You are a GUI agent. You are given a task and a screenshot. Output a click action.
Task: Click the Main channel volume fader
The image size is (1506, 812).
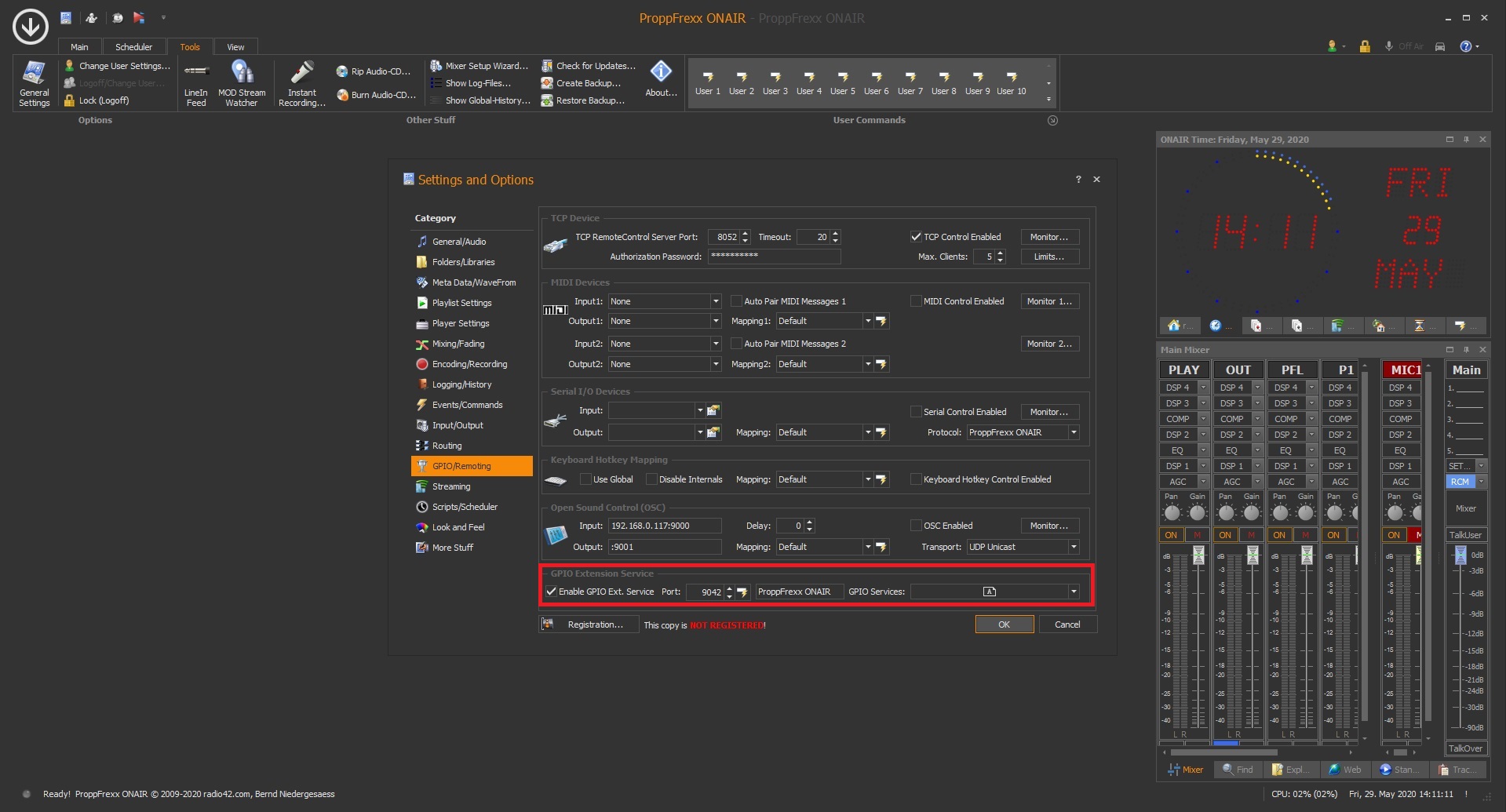tap(1460, 556)
